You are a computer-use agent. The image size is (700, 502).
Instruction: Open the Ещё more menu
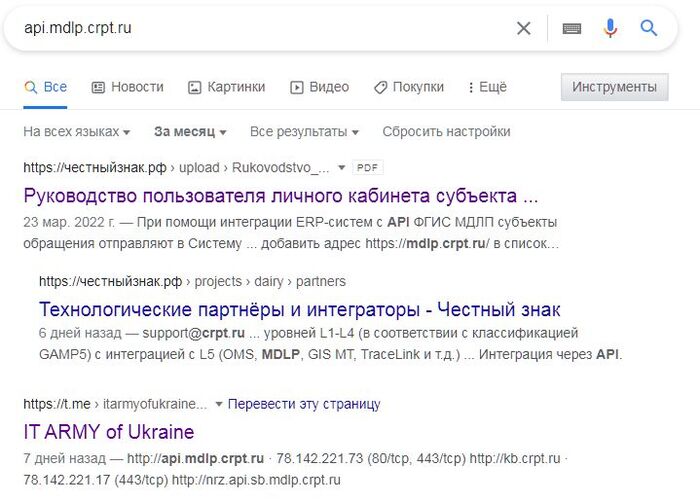click(487, 87)
